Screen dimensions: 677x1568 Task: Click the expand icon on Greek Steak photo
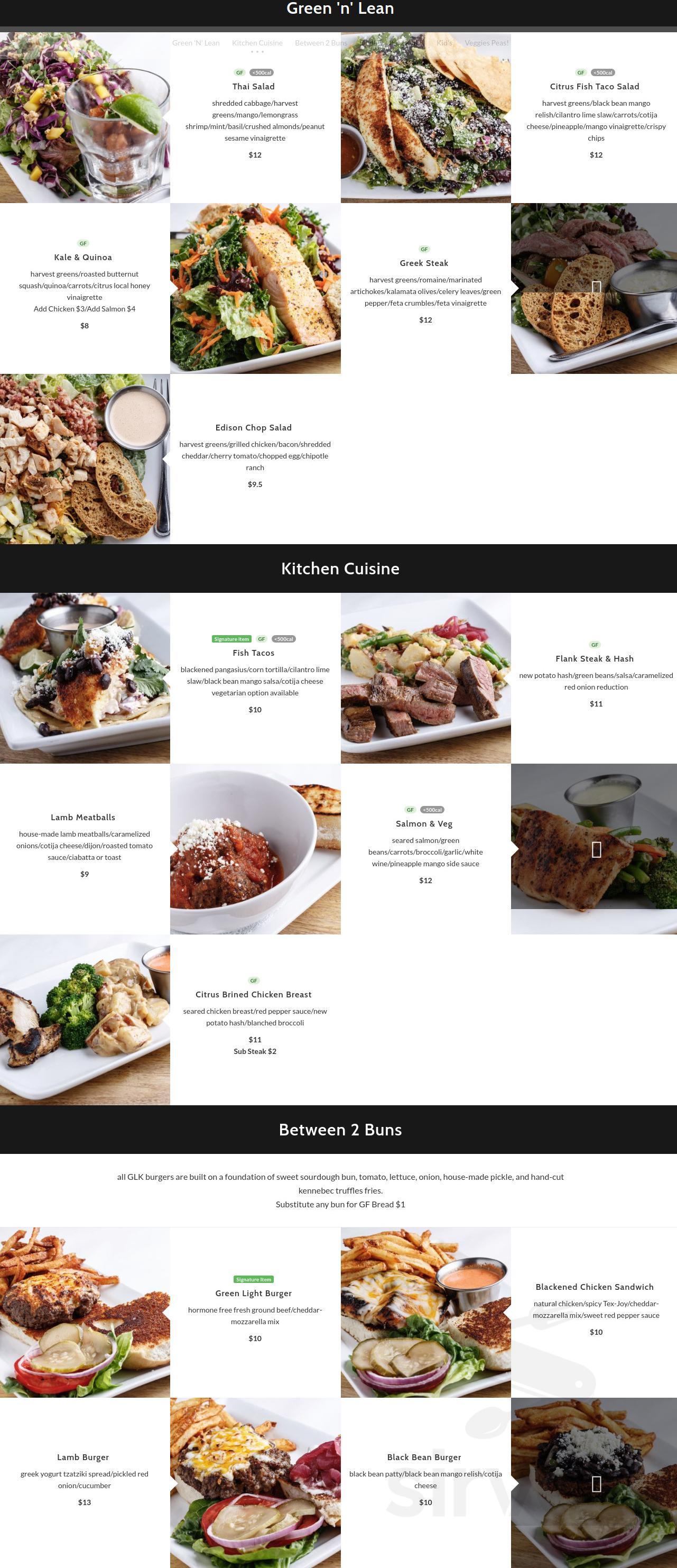596,287
